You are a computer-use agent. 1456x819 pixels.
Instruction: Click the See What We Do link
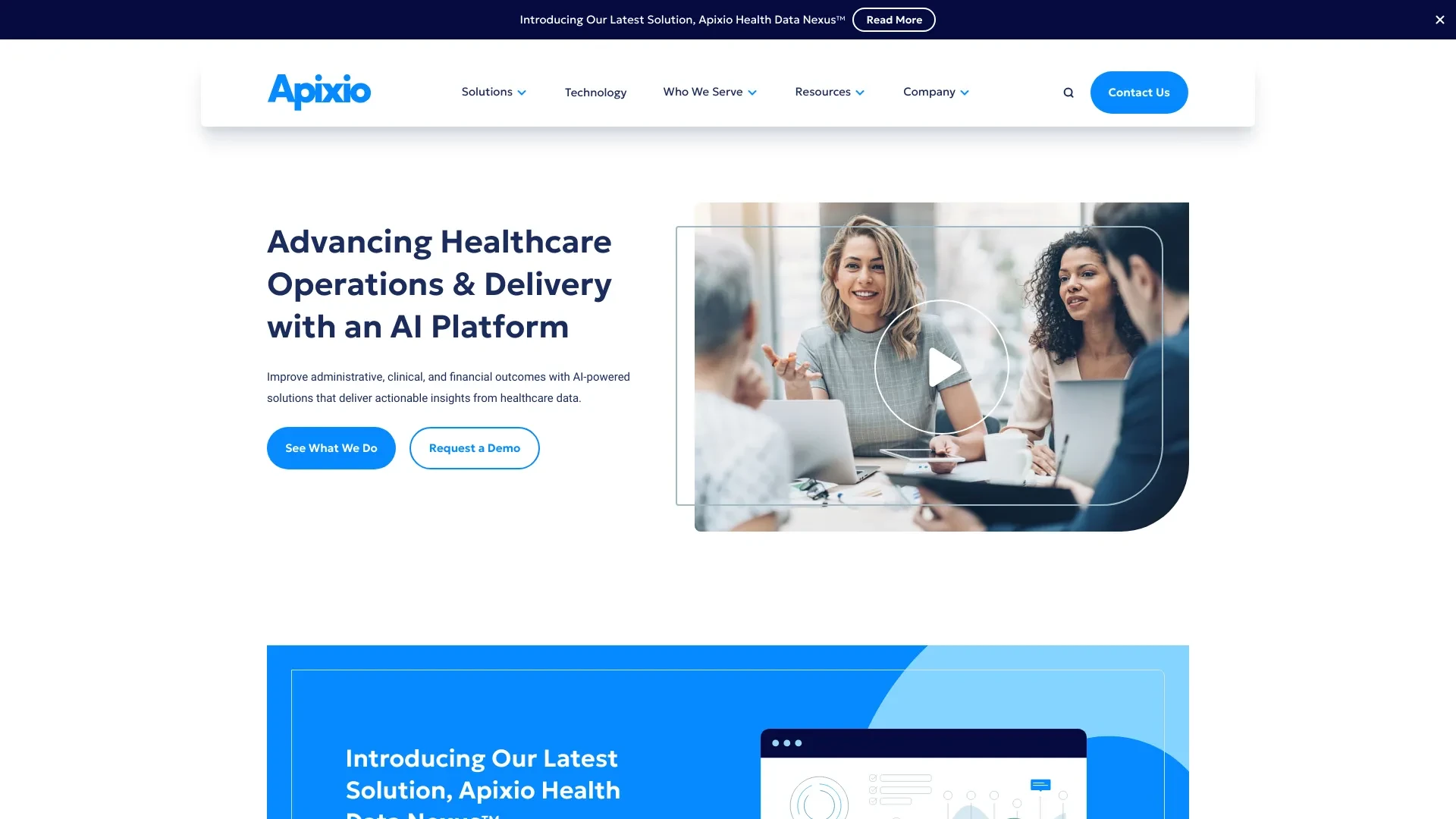pos(331,448)
